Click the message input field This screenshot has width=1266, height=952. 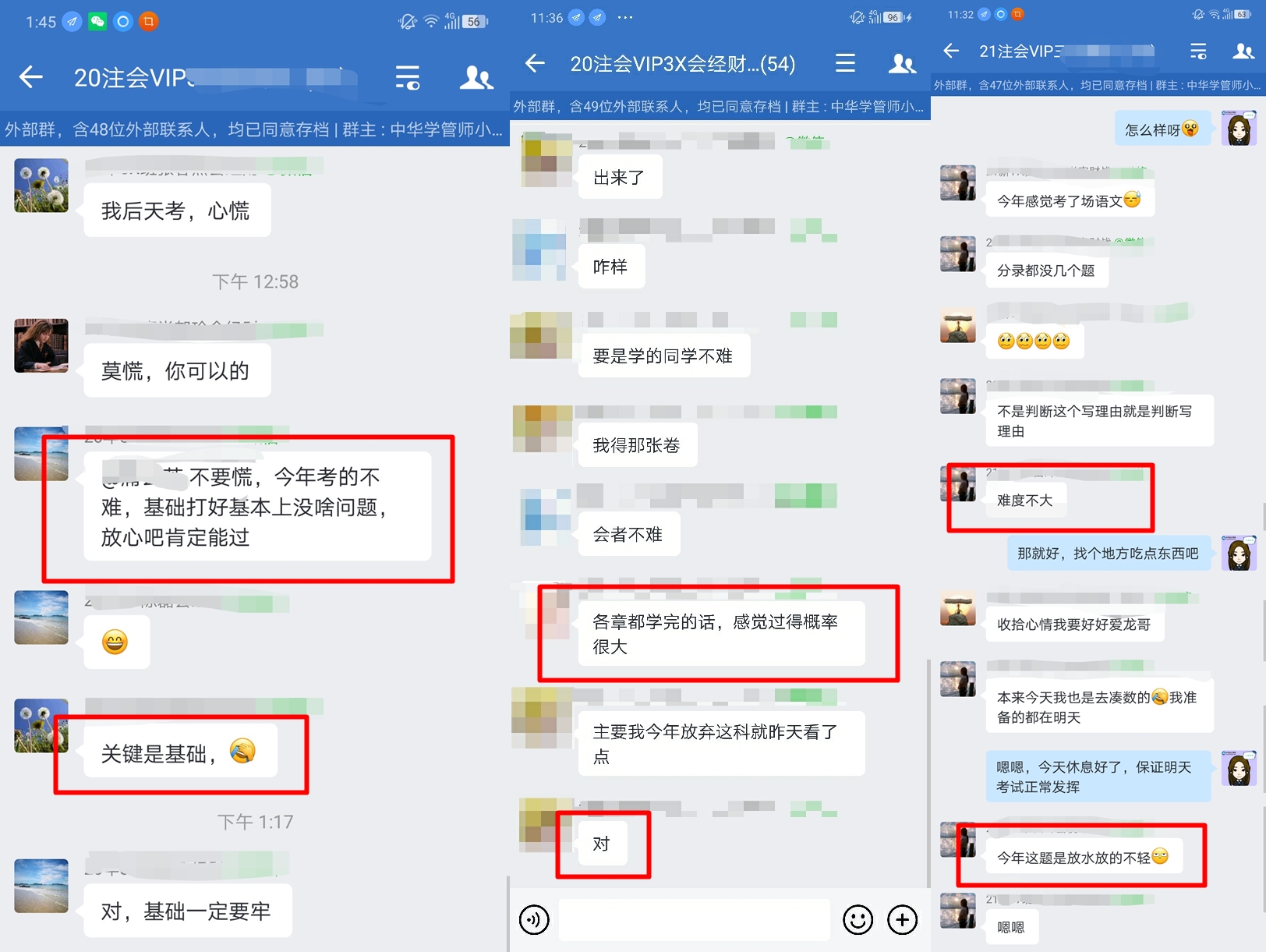point(694,920)
